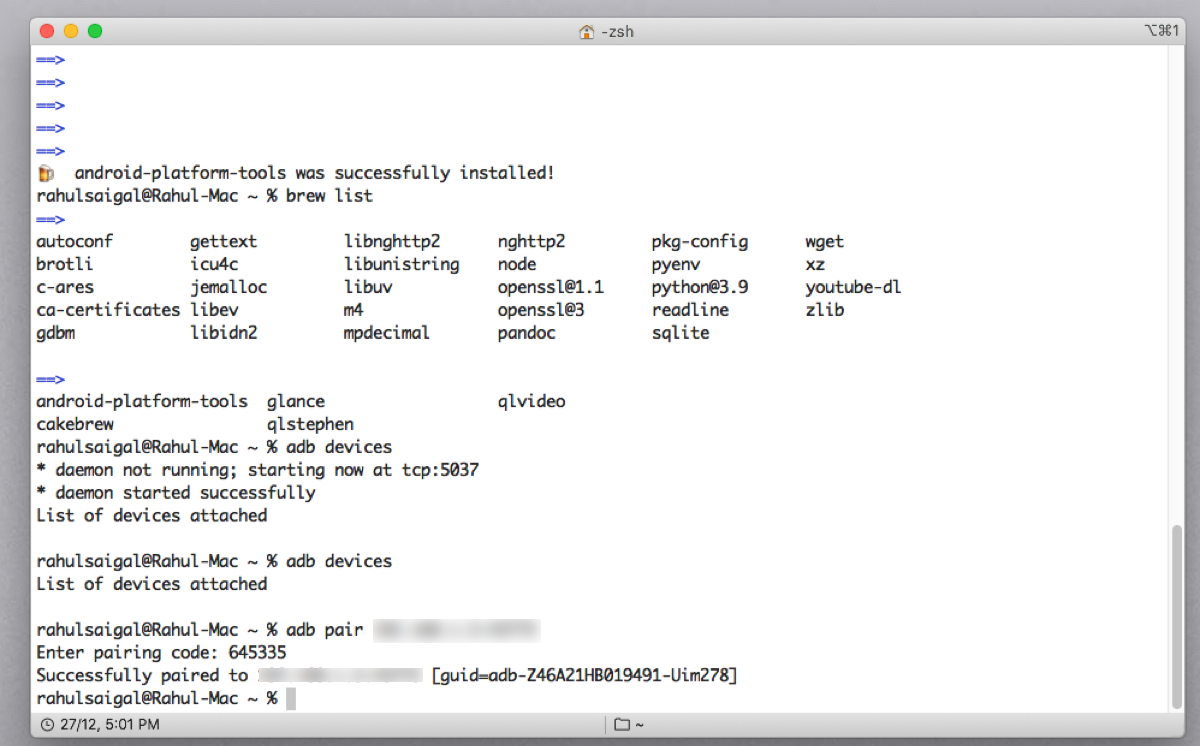Viewport: 1200px width, 746px height.
Task: Click the 'pkg-config' package name
Action: 699,242
